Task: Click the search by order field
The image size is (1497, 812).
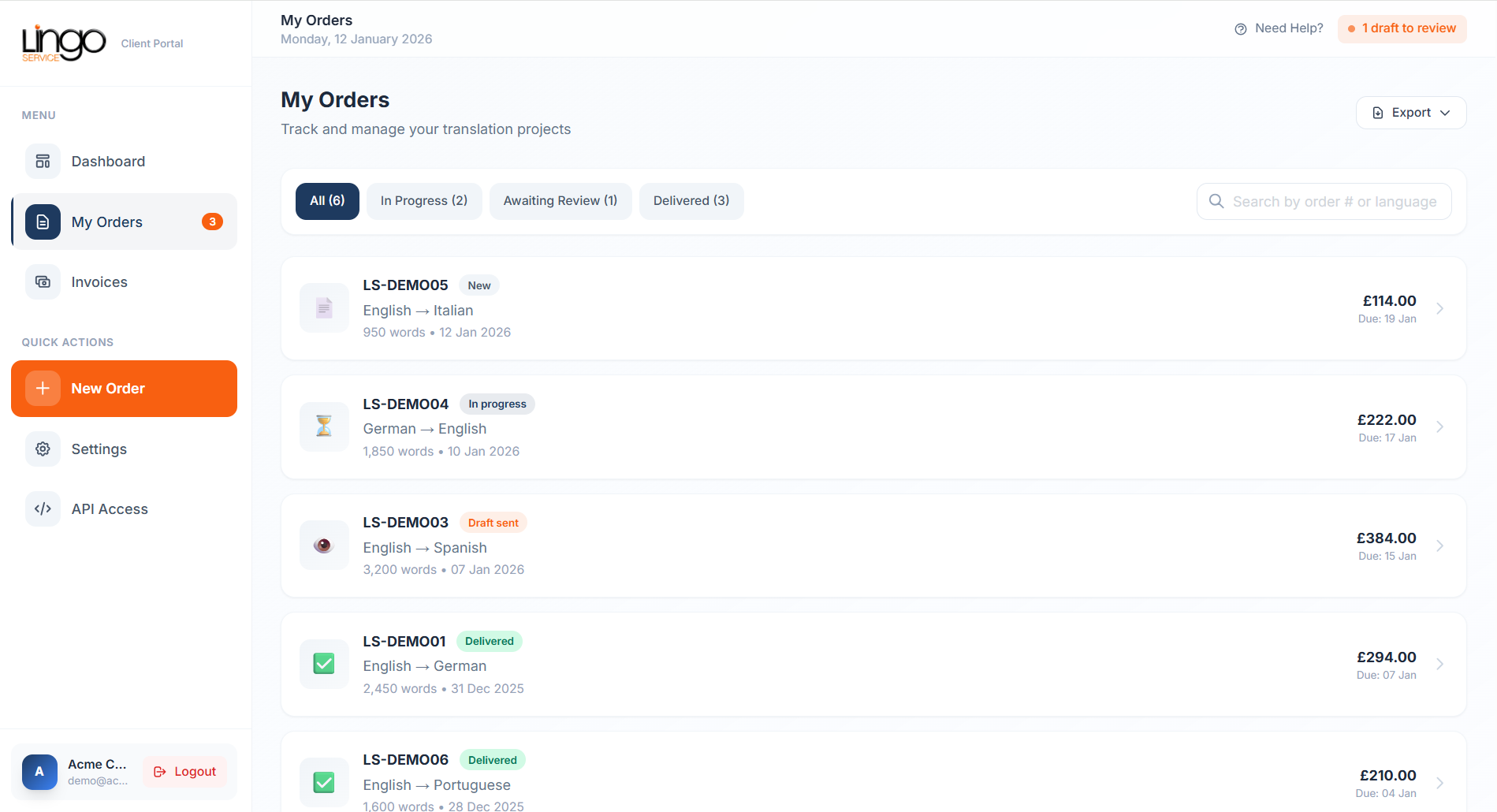Action: point(1324,201)
